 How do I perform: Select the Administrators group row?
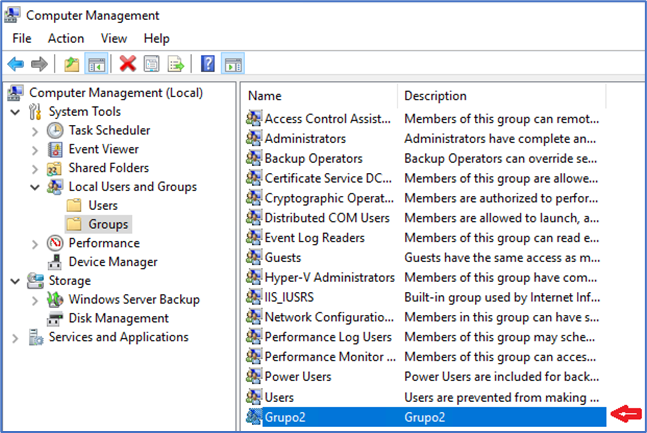(304, 138)
